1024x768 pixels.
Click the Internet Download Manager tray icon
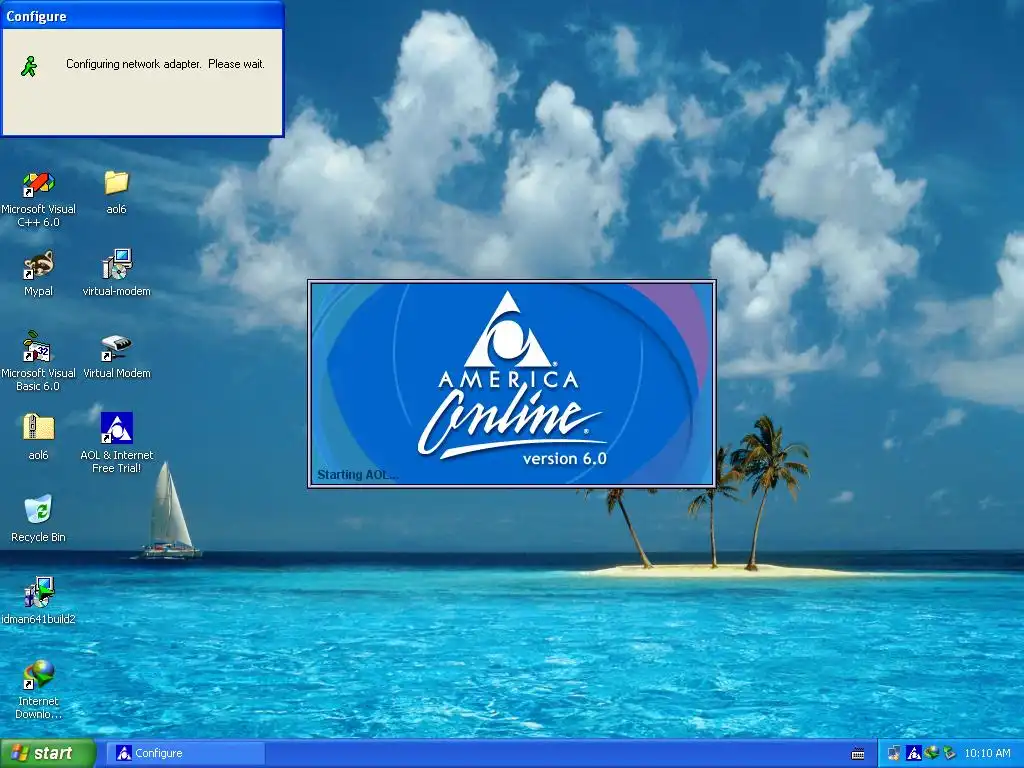[x=931, y=753]
